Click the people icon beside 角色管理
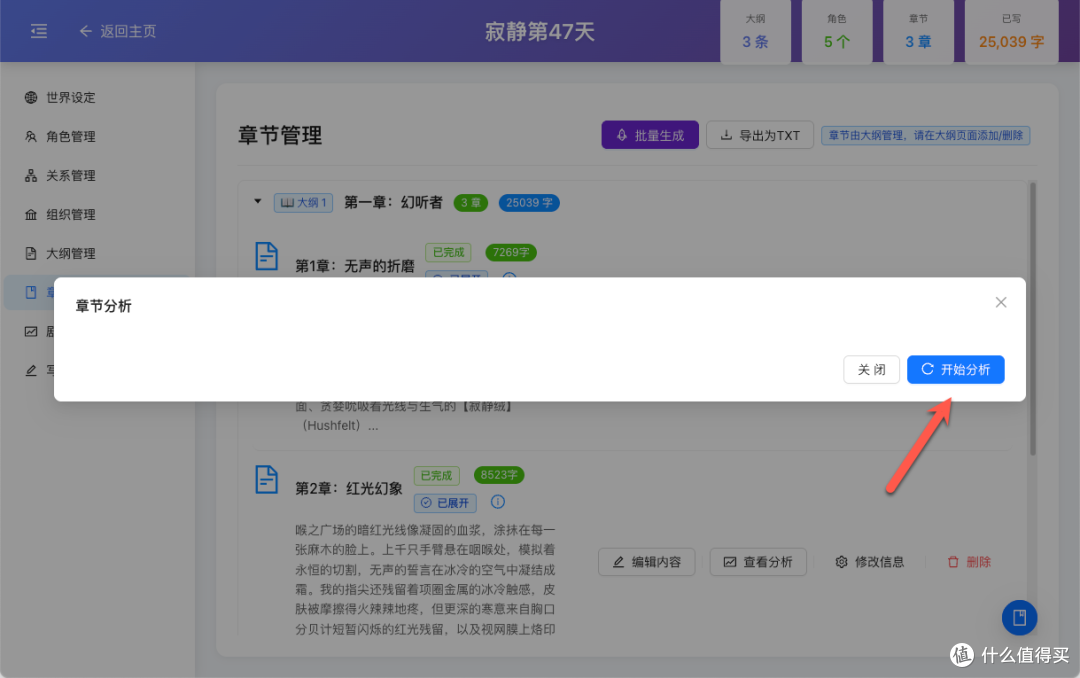This screenshot has width=1080, height=678. click(x=31, y=136)
